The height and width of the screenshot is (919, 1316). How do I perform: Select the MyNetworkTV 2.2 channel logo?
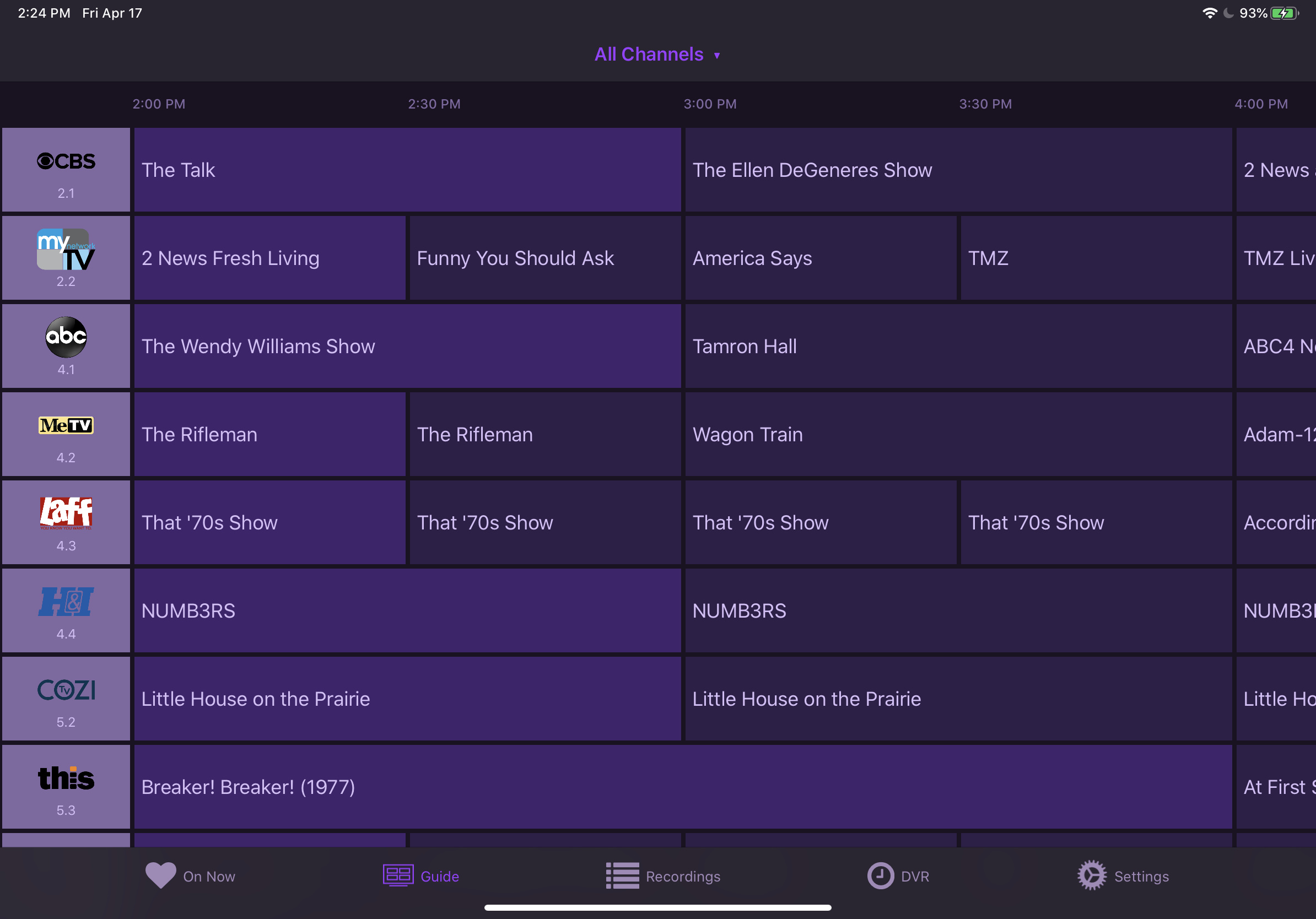[66, 250]
